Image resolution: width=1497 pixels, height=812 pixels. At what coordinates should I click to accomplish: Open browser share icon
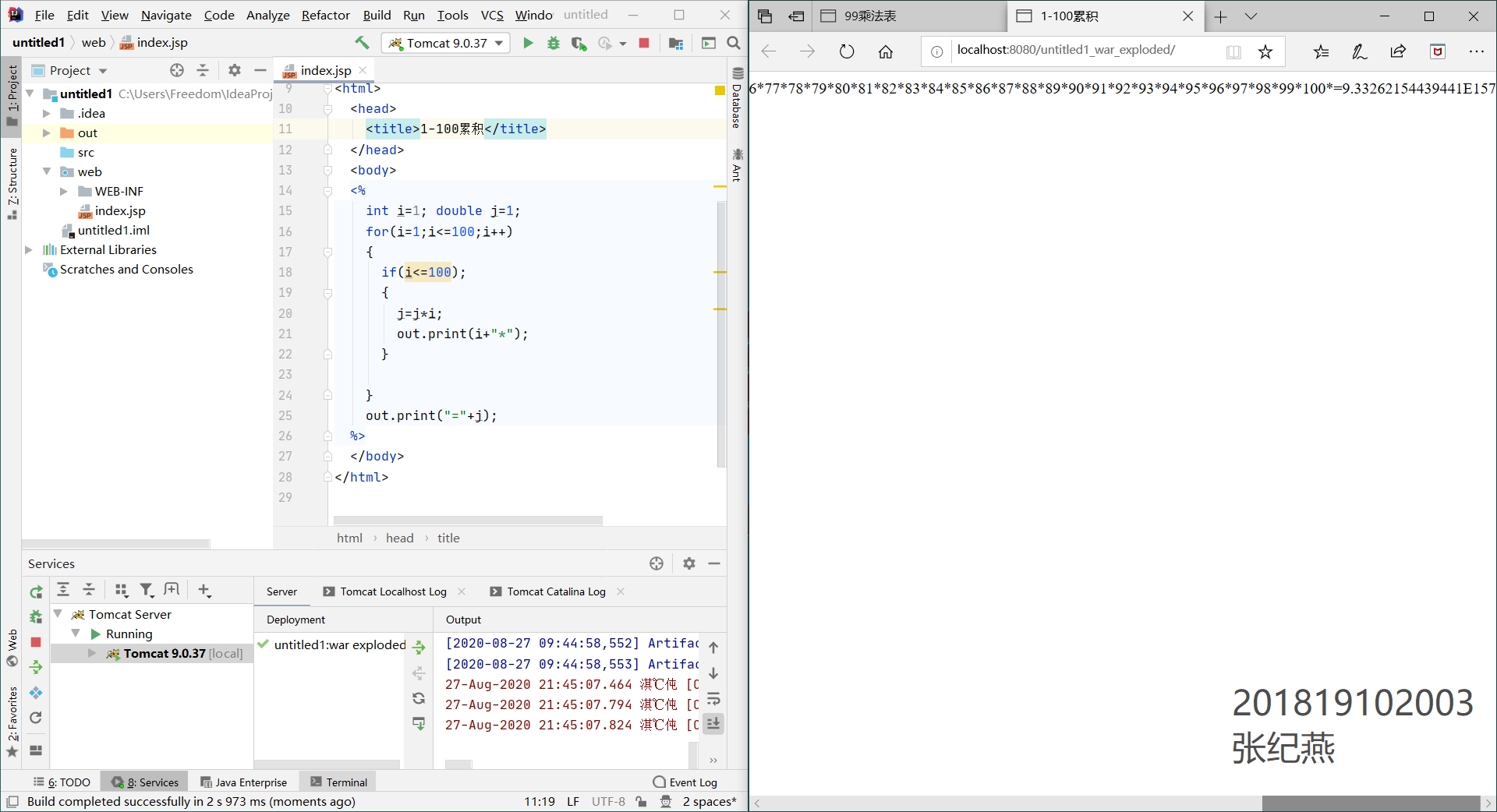point(1398,51)
